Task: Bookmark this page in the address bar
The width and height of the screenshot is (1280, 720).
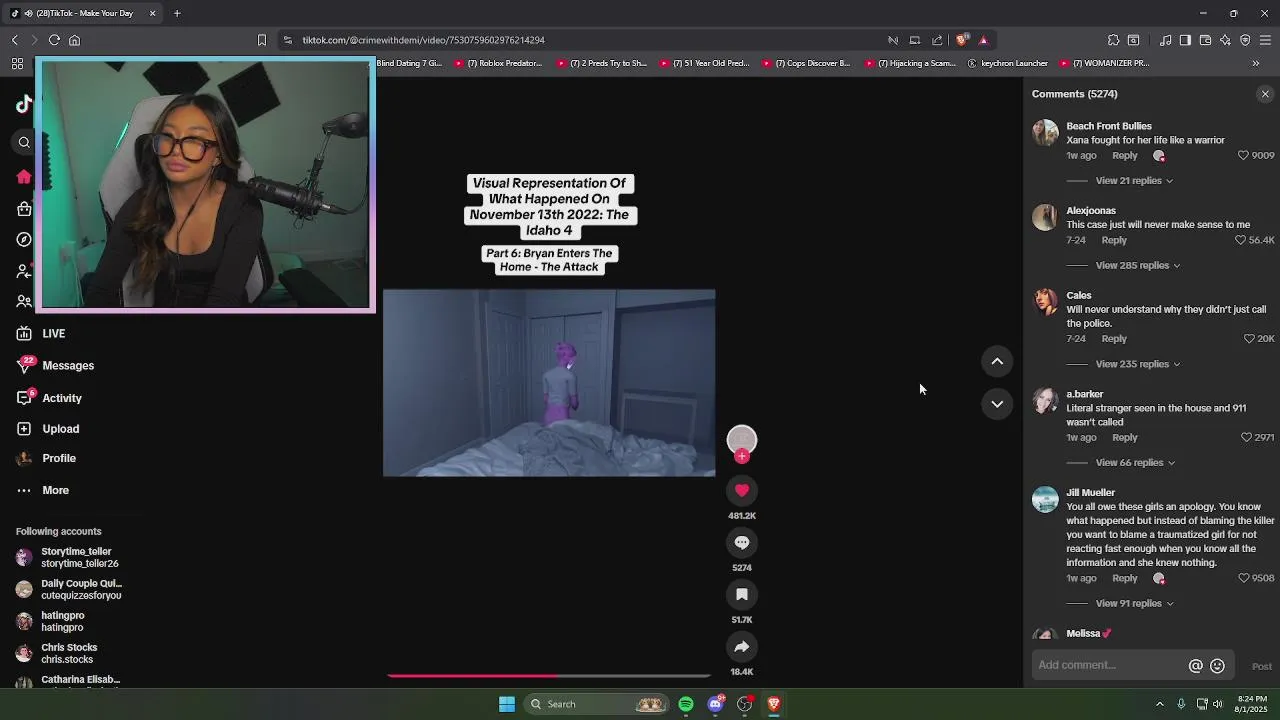Action: (x=262, y=40)
